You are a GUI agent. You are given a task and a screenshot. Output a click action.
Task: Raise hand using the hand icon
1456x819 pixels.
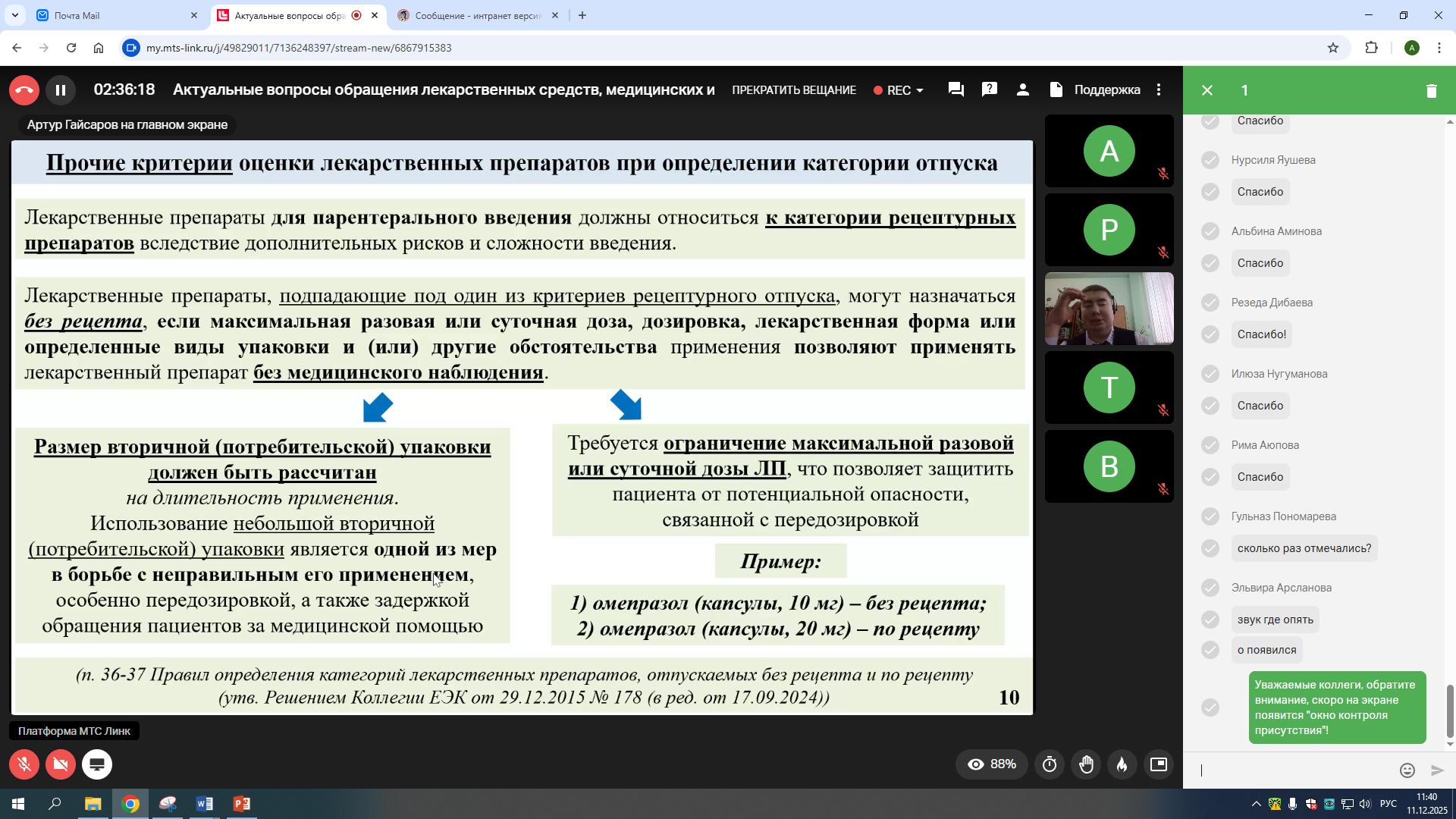point(1086,764)
